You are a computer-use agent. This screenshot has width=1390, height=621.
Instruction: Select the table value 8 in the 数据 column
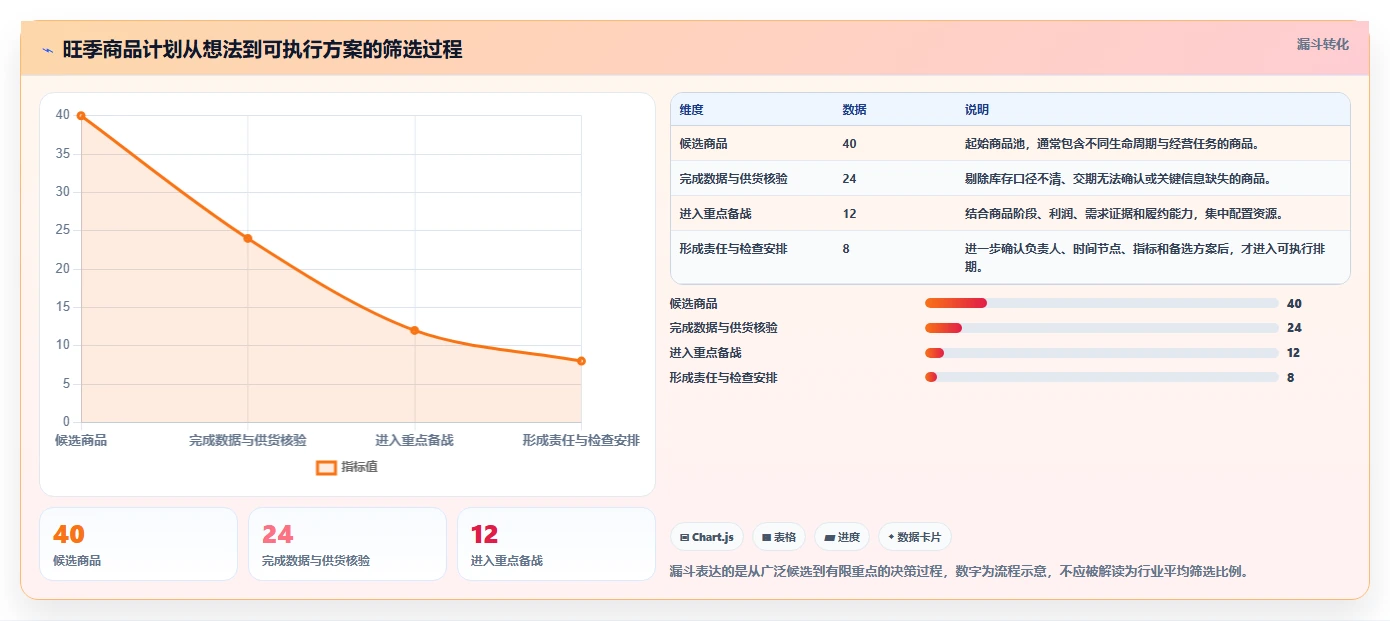pyautogui.click(x=846, y=249)
